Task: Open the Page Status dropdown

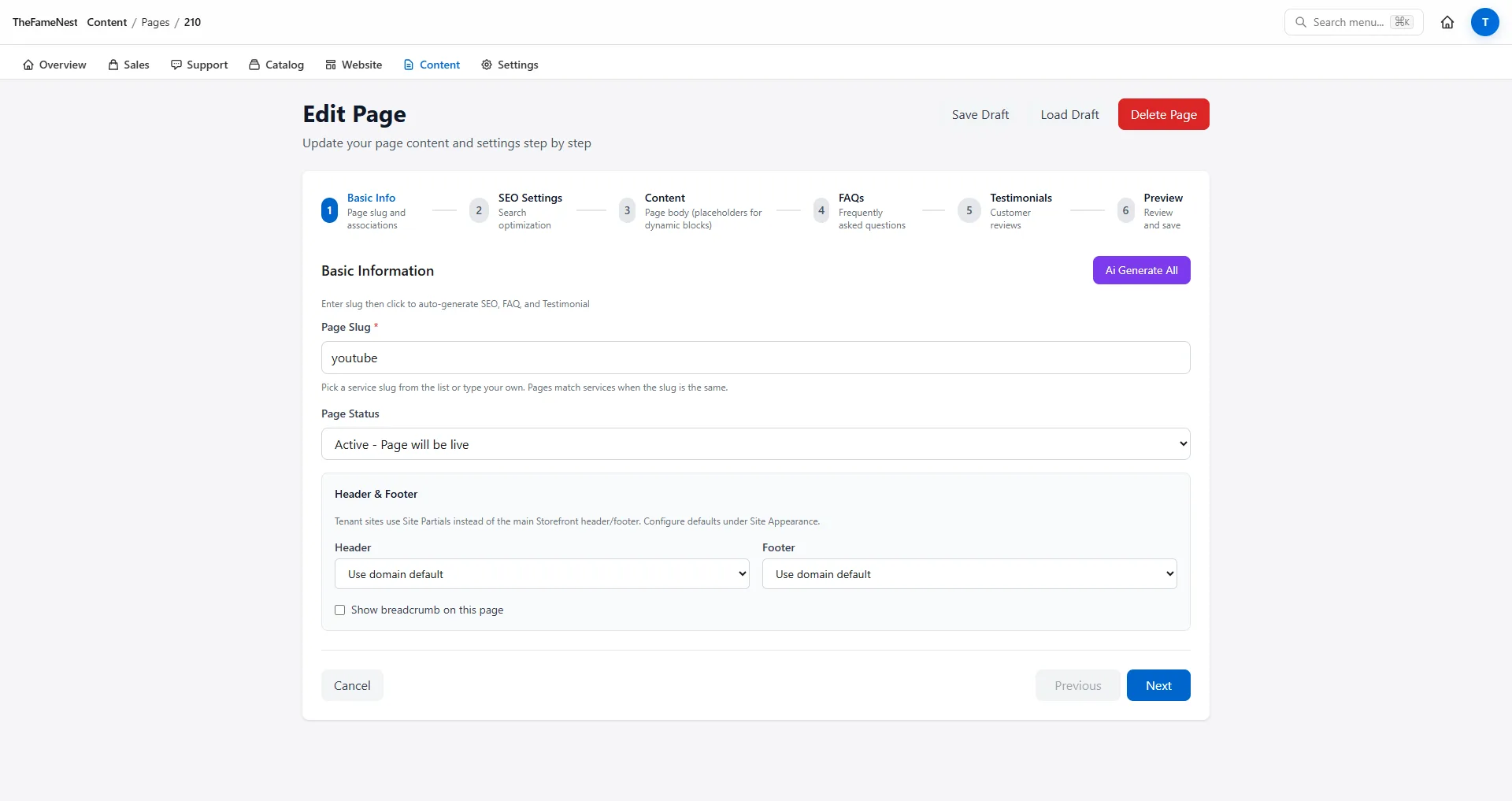Action: coord(755,444)
